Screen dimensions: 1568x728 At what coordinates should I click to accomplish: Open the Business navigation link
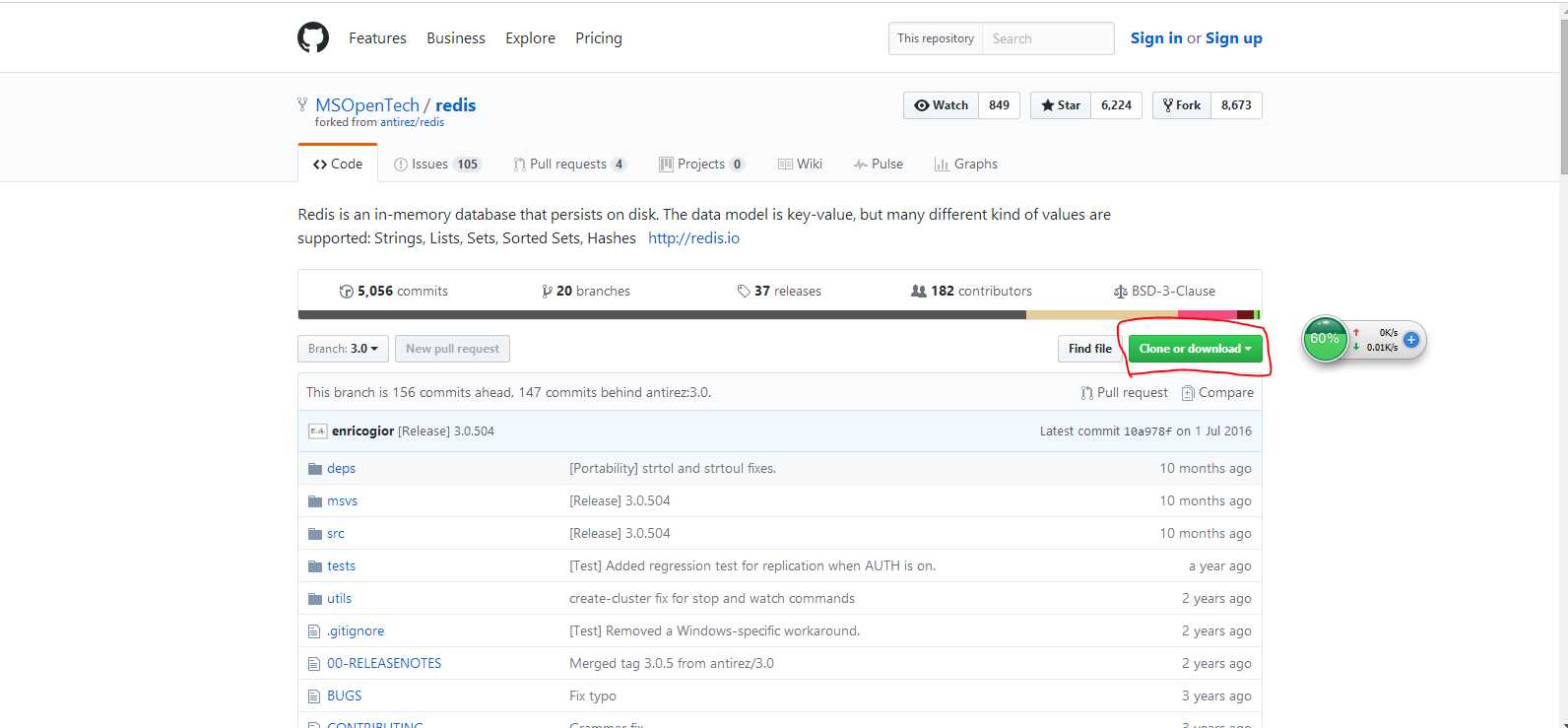tap(456, 37)
